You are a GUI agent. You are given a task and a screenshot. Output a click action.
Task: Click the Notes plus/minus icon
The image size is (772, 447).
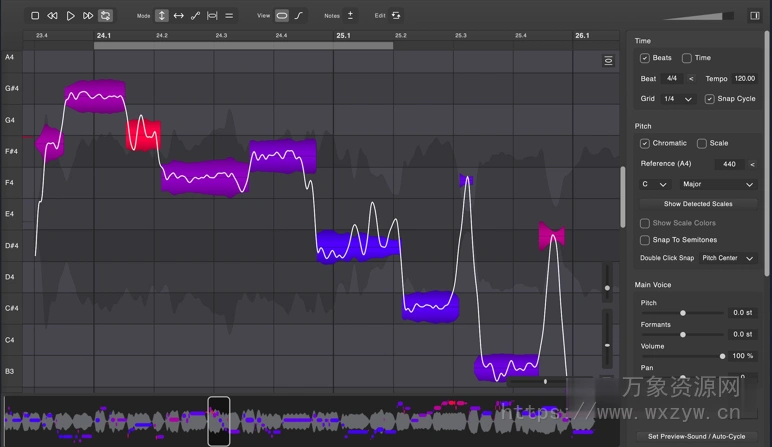[x=351, y=15]
